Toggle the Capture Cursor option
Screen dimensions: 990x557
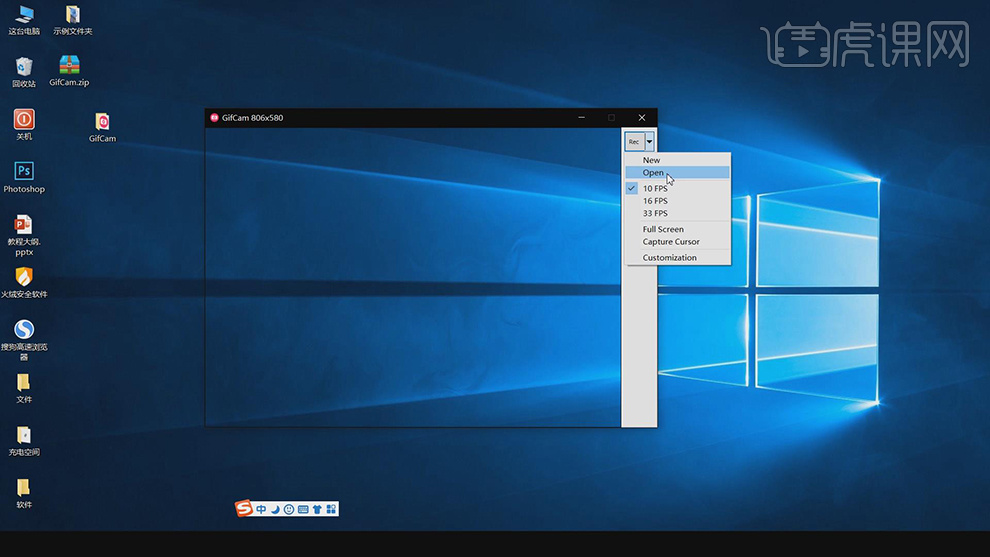point(671,242)
